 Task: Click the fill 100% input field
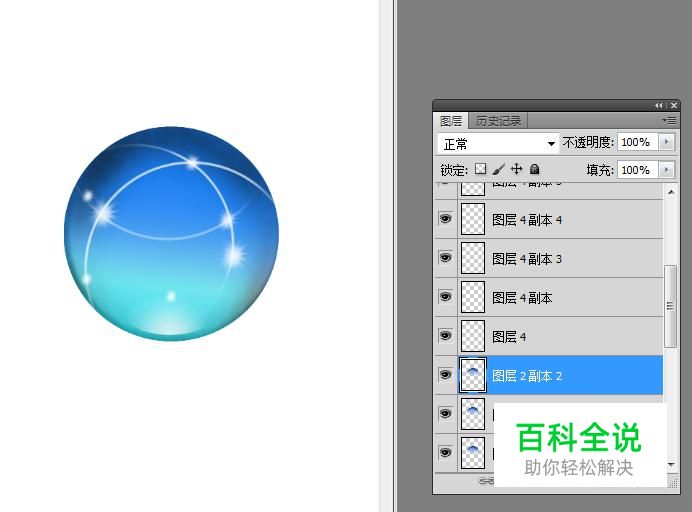tap(638, 169)
